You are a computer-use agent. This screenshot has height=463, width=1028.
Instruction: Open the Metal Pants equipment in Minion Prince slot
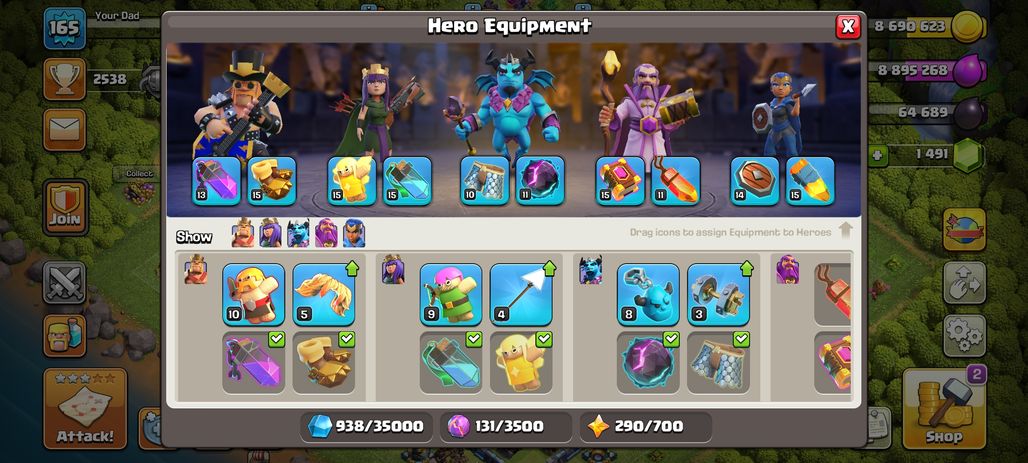pyautogui.click(x=484, y=180)
